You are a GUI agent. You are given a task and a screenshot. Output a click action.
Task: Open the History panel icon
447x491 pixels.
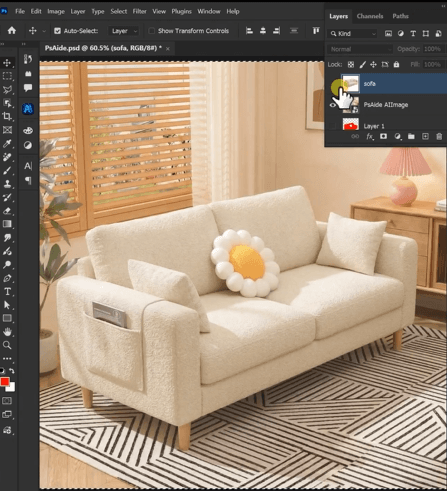(x=28, y=59)
